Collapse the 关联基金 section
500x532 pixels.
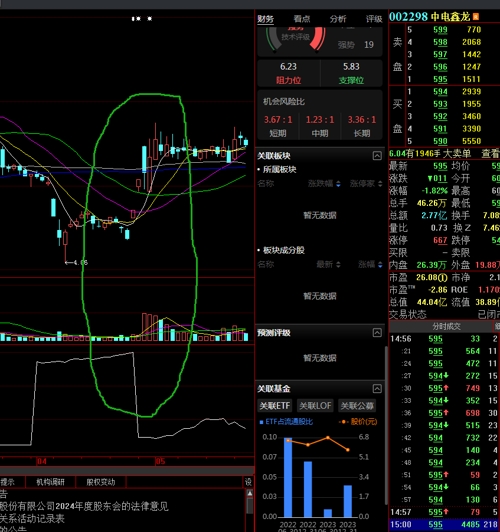377,388
